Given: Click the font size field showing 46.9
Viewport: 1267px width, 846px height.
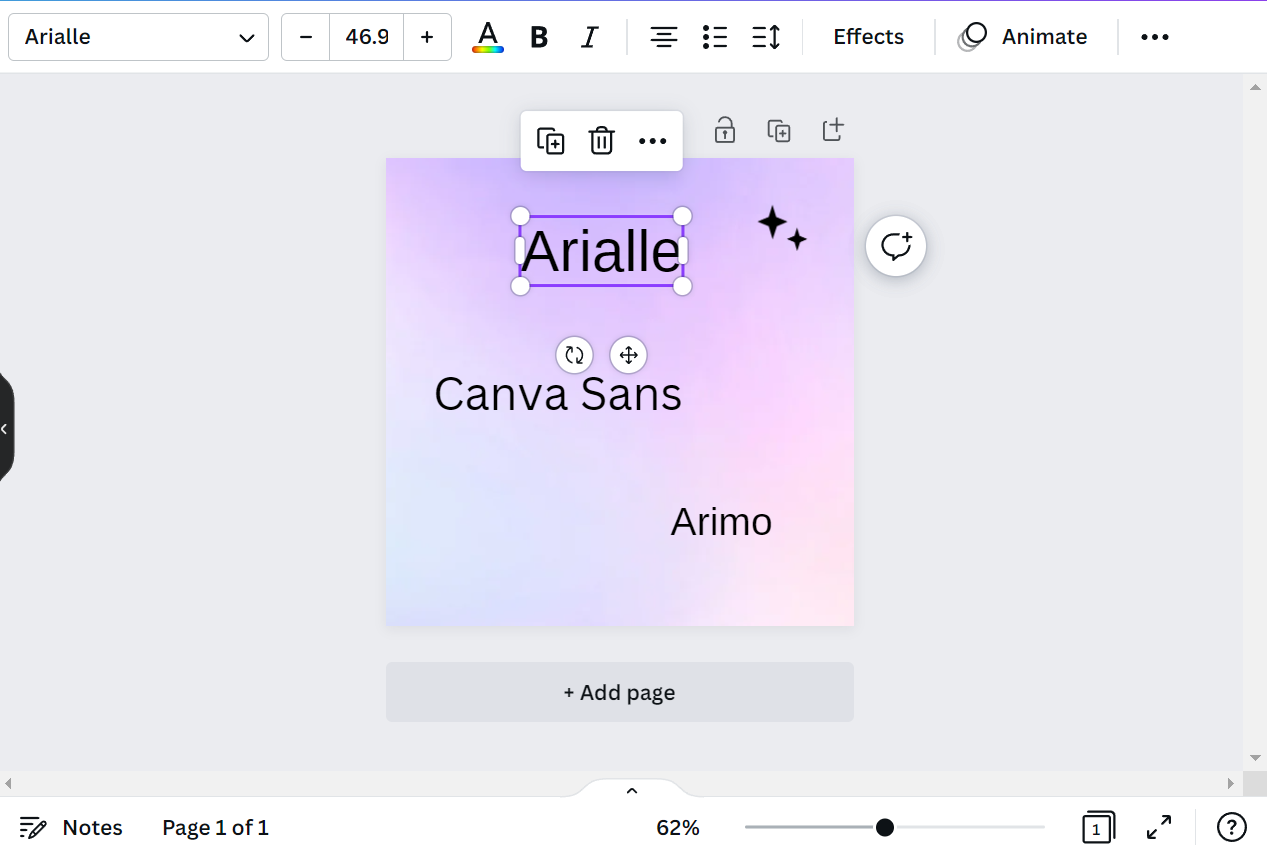Looking at the screenshot, I should (x=366, y=37).
